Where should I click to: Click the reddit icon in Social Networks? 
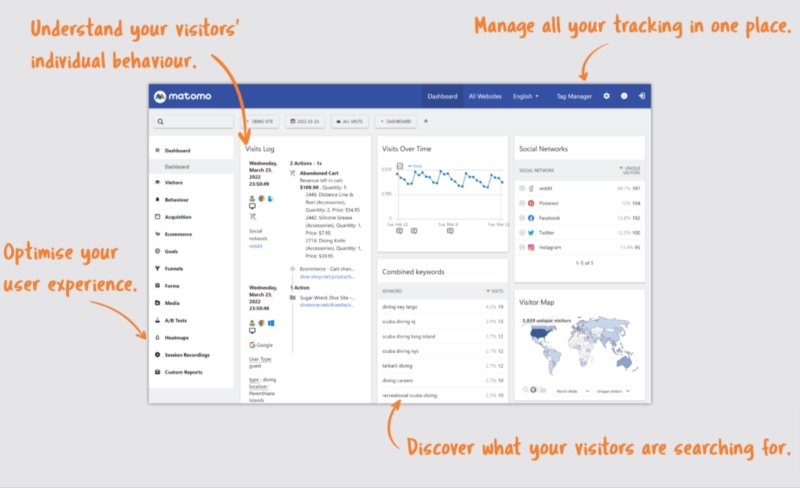click(x=531, y=188)
